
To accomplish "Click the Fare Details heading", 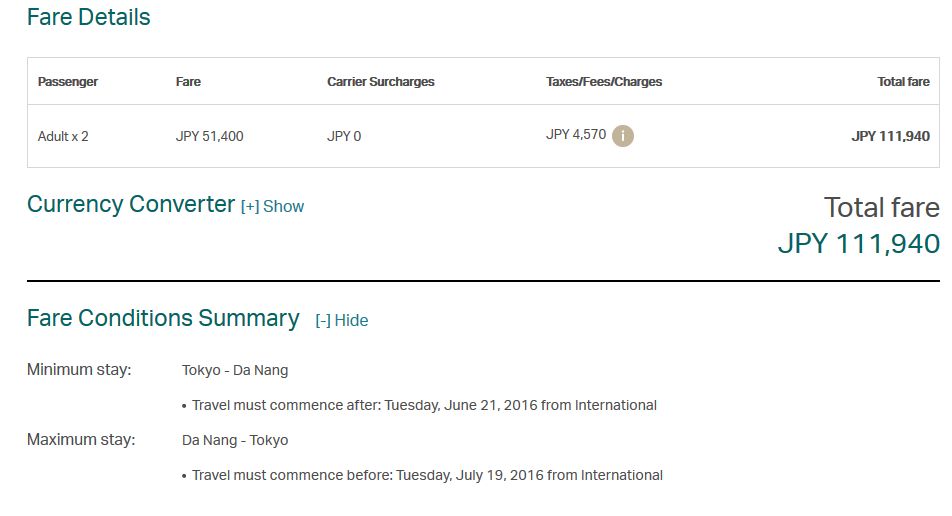I will tap(89, 17).
